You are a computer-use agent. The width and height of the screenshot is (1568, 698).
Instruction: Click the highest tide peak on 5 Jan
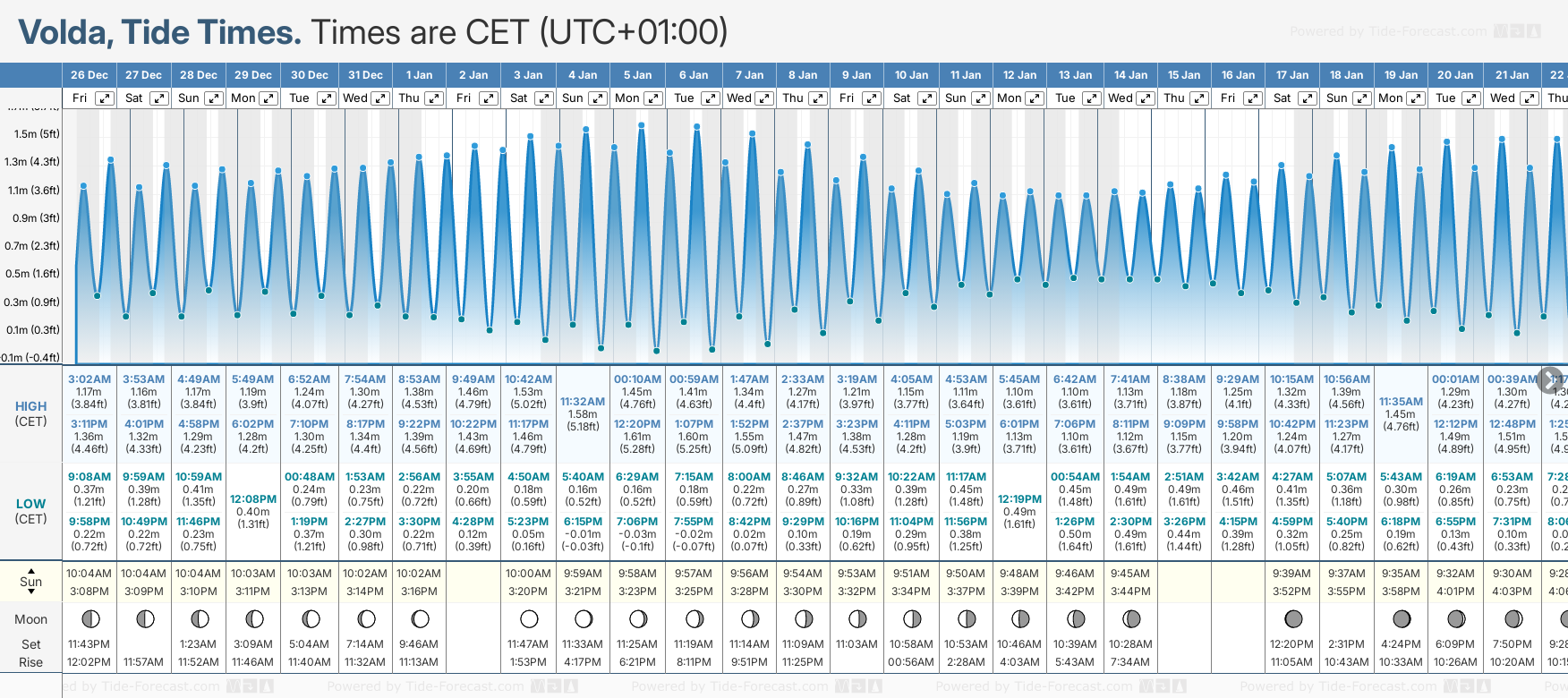(x=642, y=126)
